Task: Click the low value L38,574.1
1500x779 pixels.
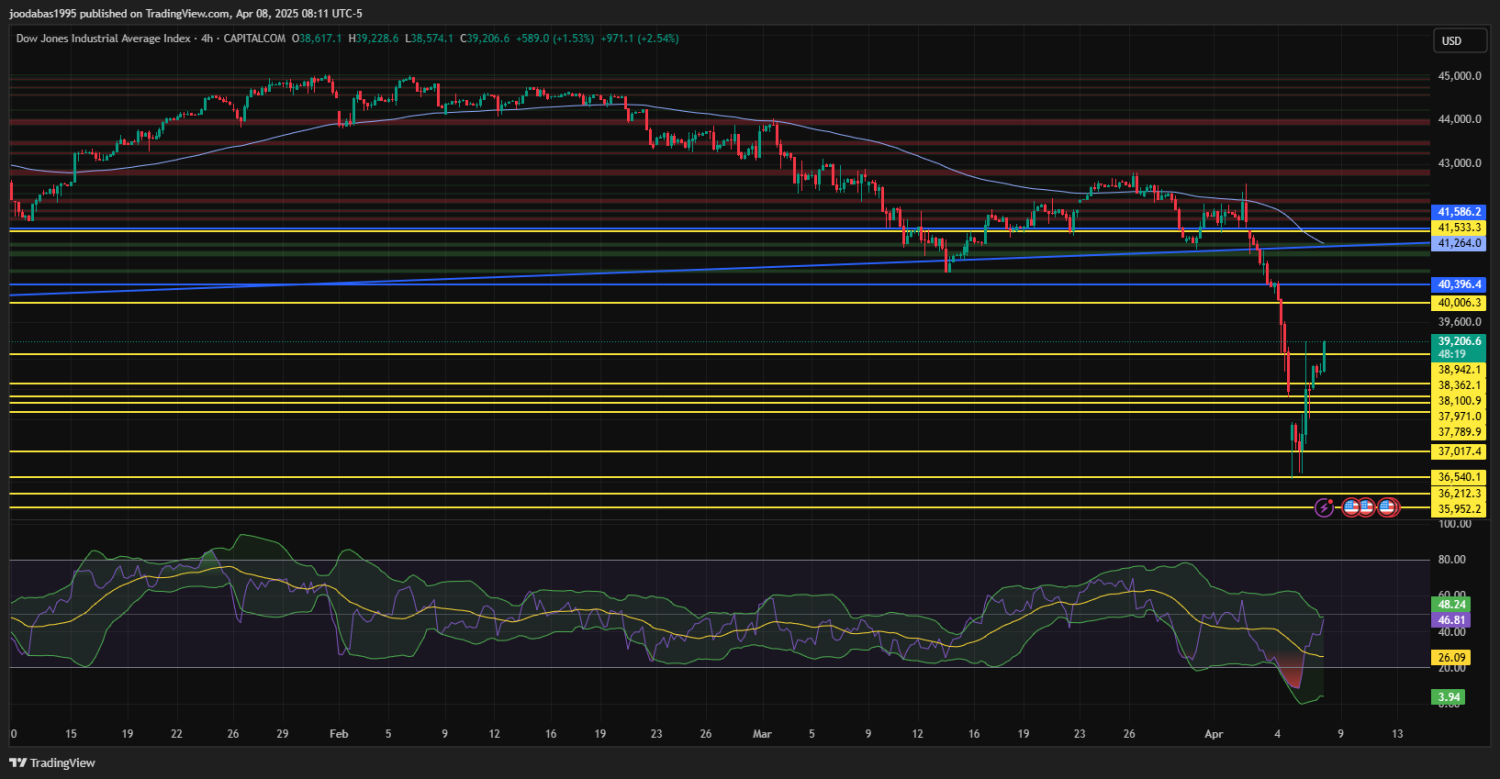Action: pyautogui.click(x=430, y=37)
